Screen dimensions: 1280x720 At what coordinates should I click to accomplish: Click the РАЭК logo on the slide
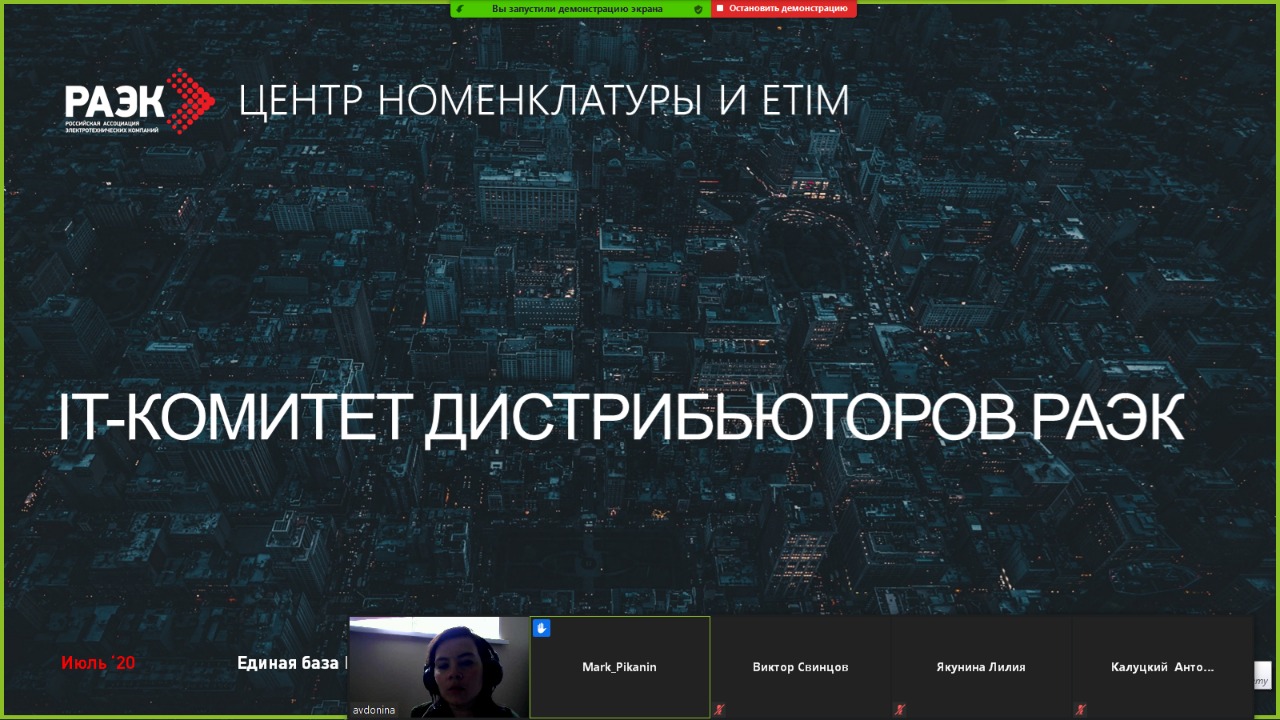click(139, 101)
